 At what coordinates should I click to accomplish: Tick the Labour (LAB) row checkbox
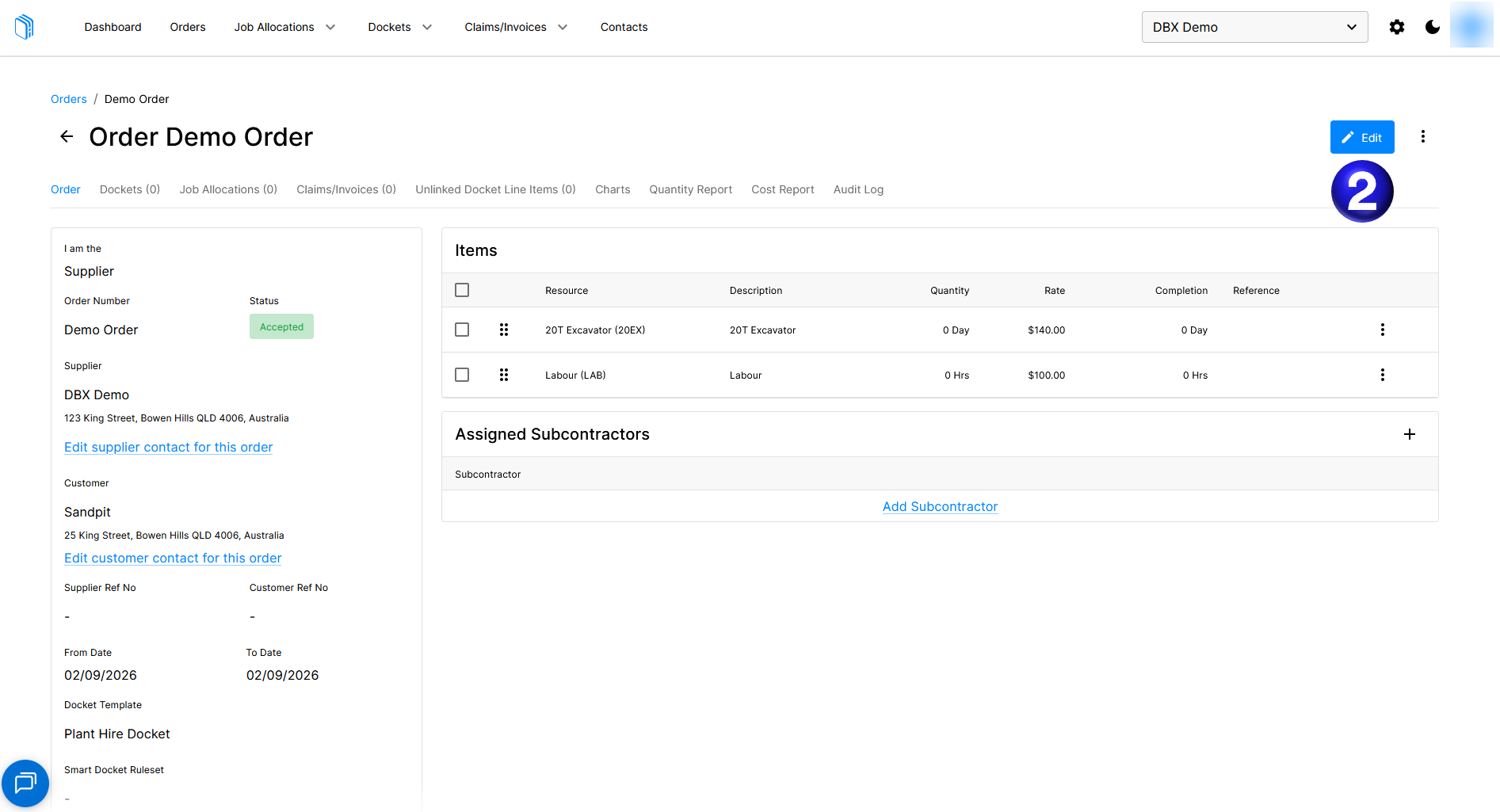click(x=462, y=375)
